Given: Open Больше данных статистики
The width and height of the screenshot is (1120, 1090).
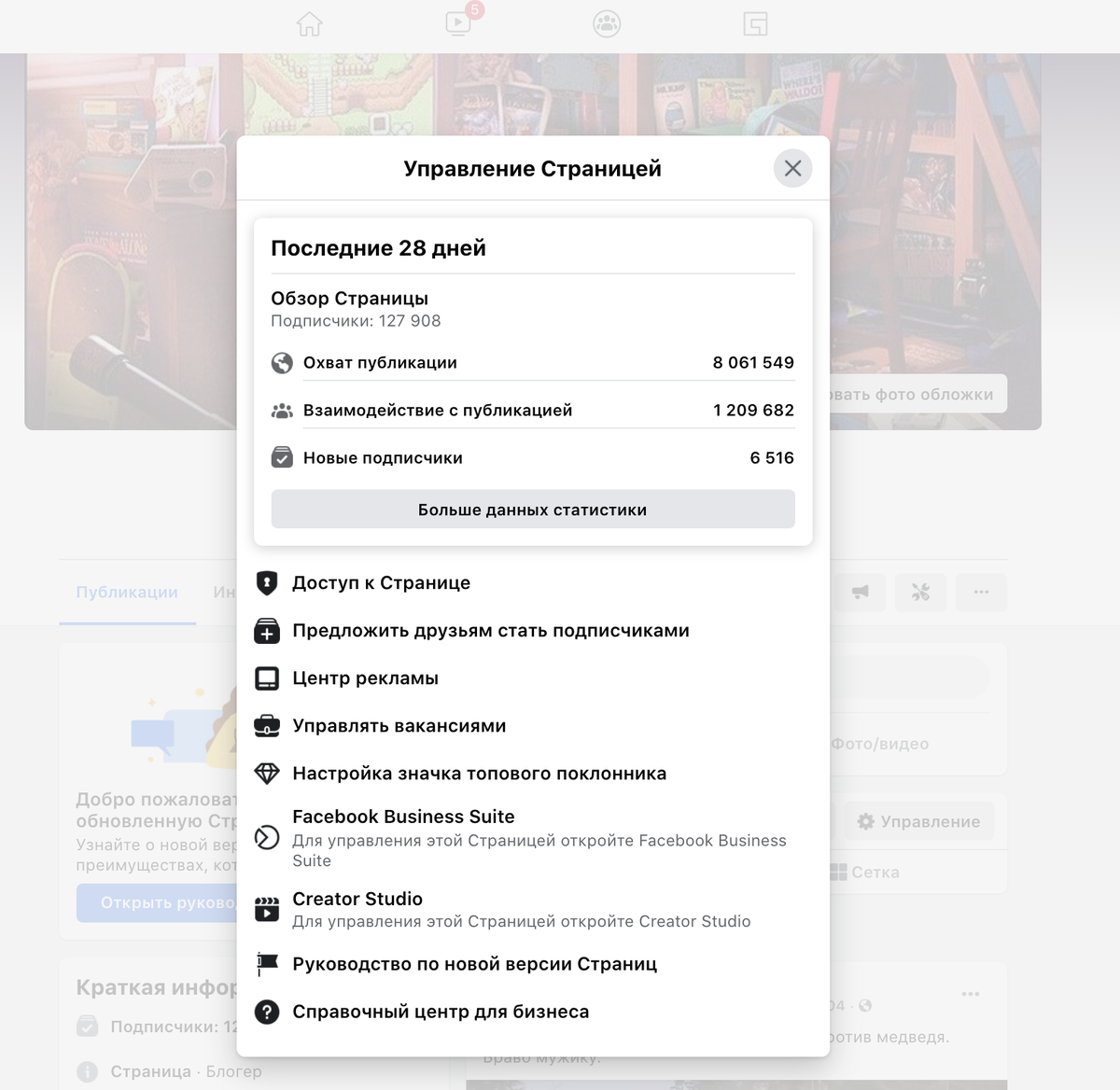Looking at the screenshot, I should tap(533, 510).
